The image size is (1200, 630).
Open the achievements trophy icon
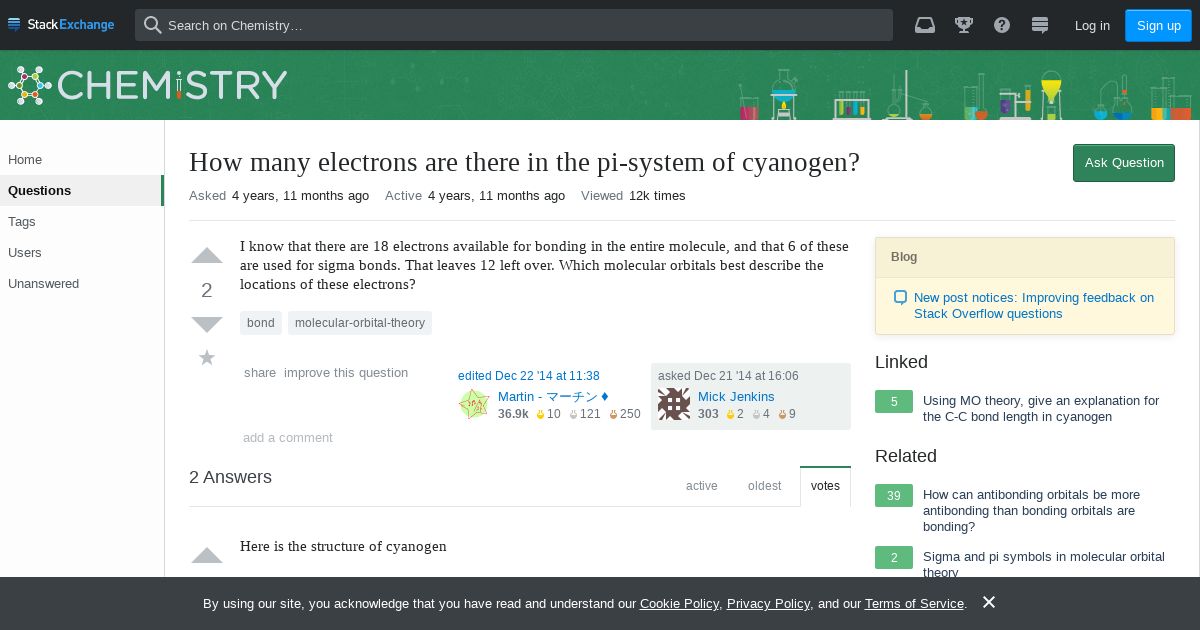pos(964,25)
